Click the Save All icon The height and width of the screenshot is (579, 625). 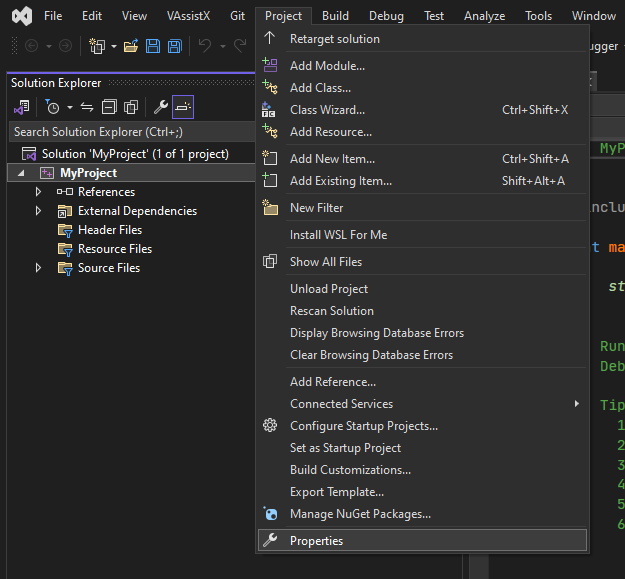click(175, 46)
